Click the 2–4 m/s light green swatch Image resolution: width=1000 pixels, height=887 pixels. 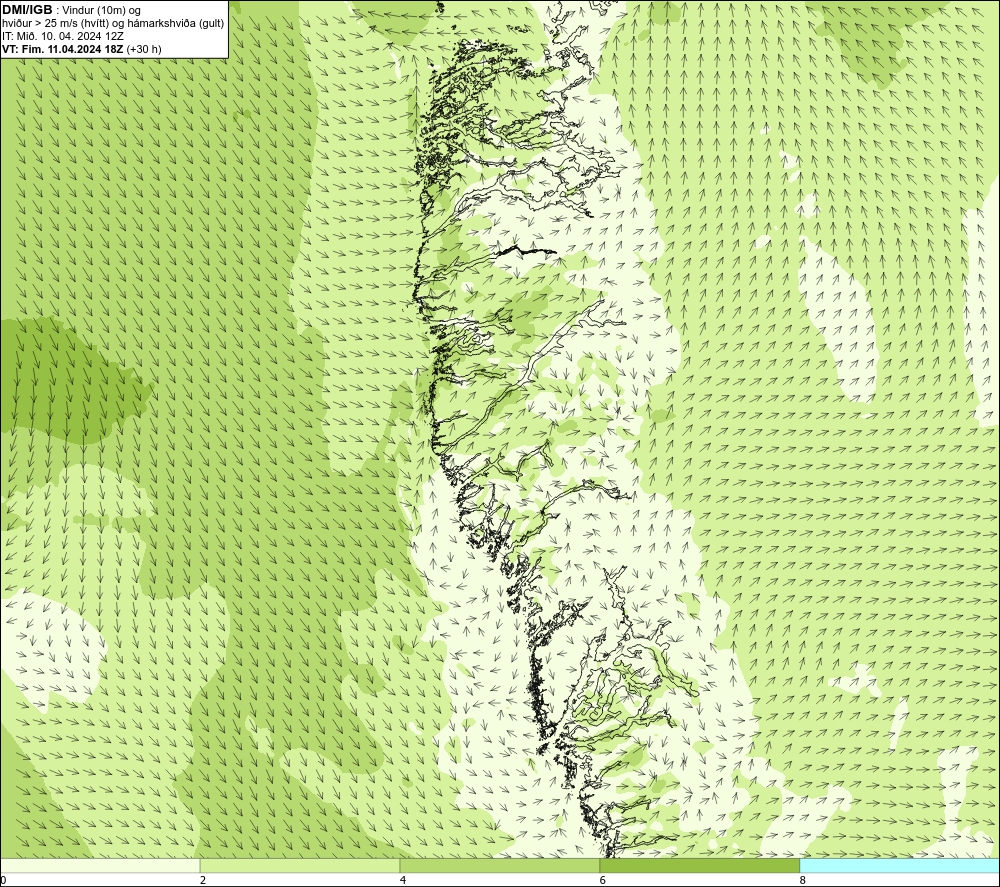click(x=300, y=865)
